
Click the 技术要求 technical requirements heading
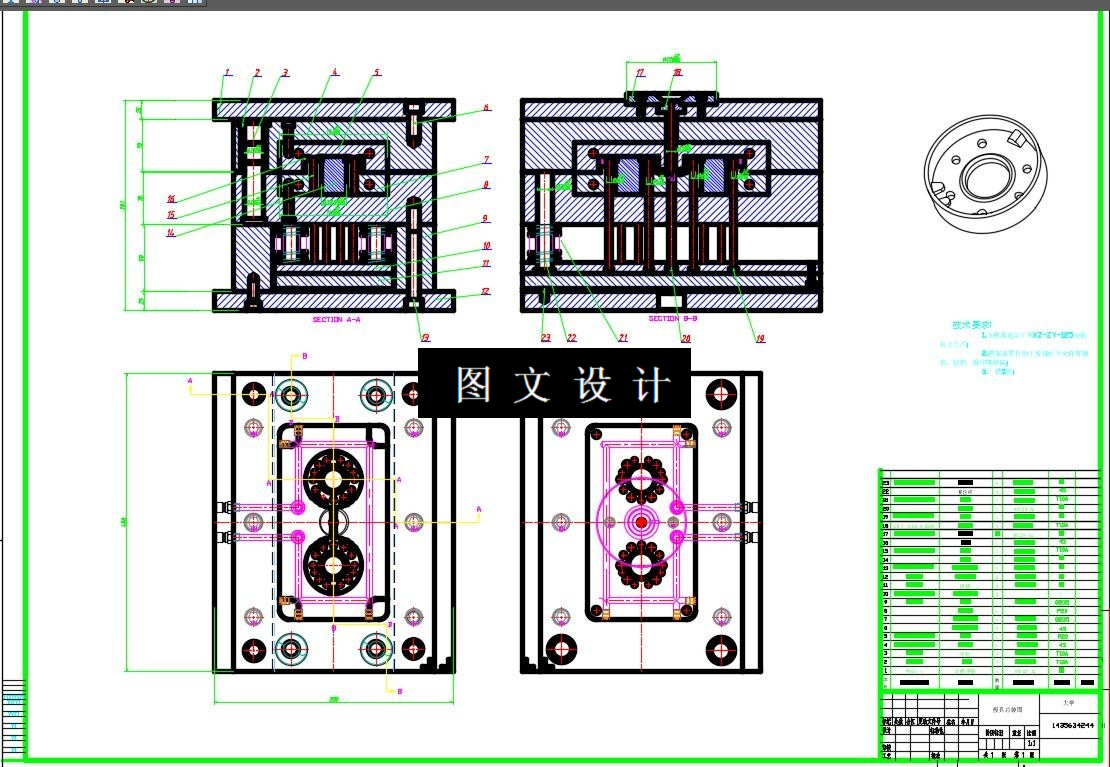[x=971, y=325]
